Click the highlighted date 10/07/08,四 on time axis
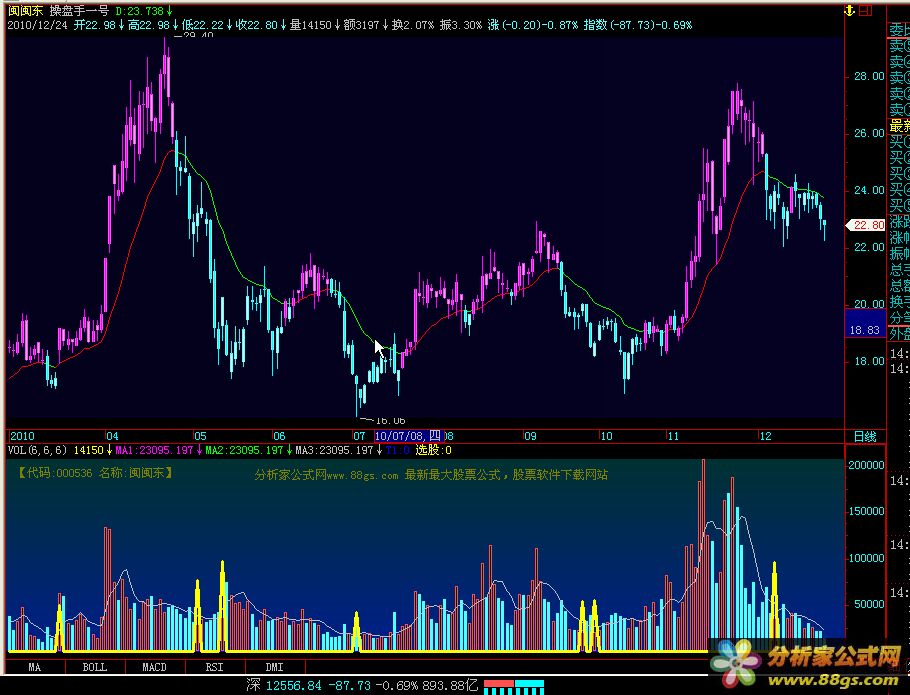The height and width of the screenshot is (695, 910). click(x=409, y=436)
